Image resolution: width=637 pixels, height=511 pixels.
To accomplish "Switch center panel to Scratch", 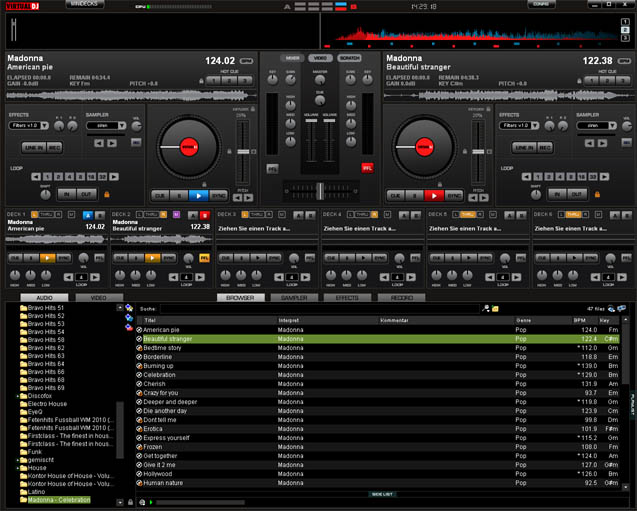I will pyautogui.click(x=349, y=58).
